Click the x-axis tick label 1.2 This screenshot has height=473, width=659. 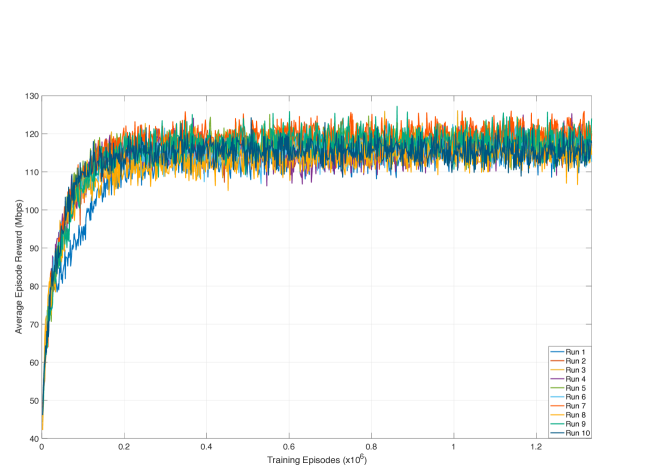pyautogui.click(x=536, y=447)
